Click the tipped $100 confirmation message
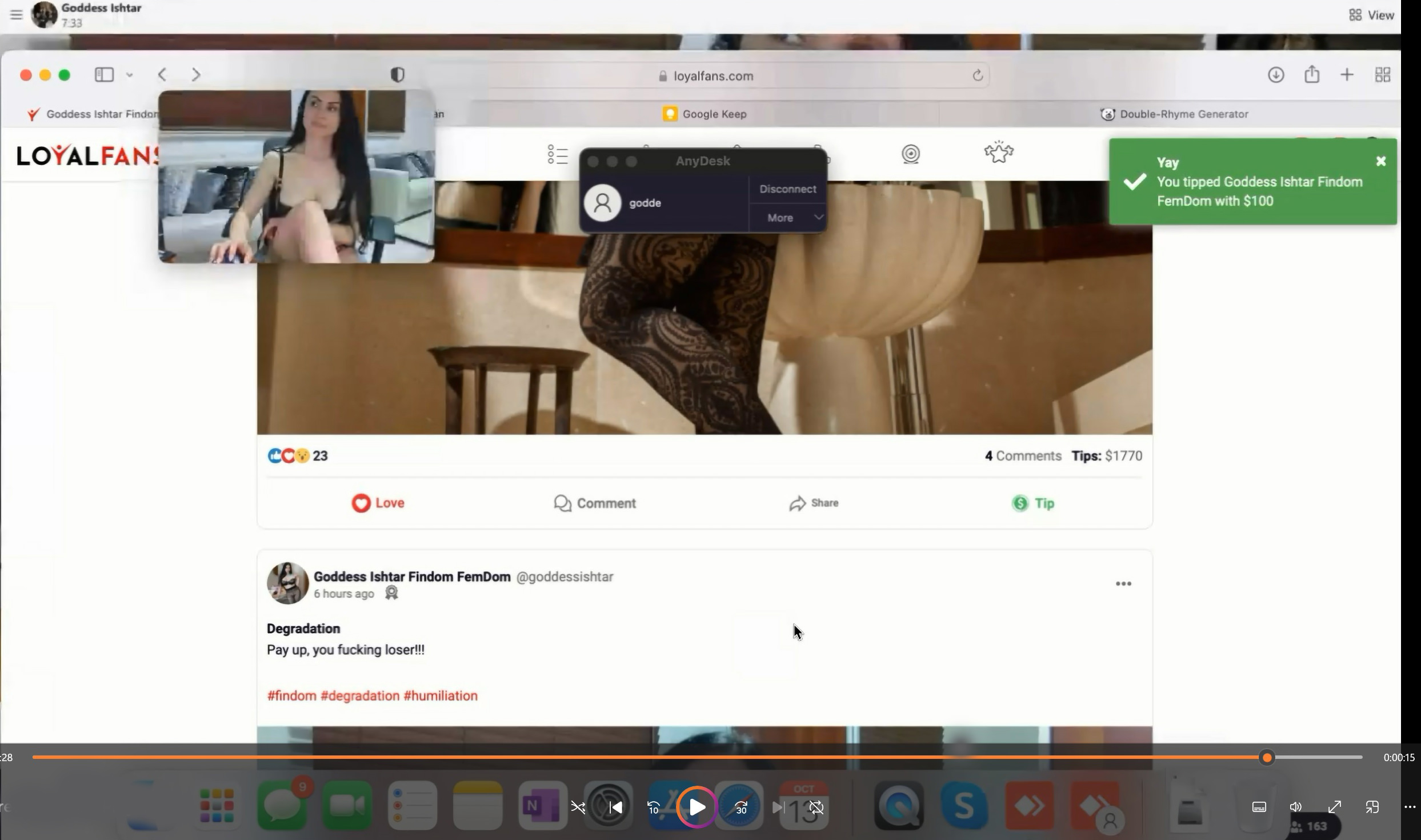 1259,191
